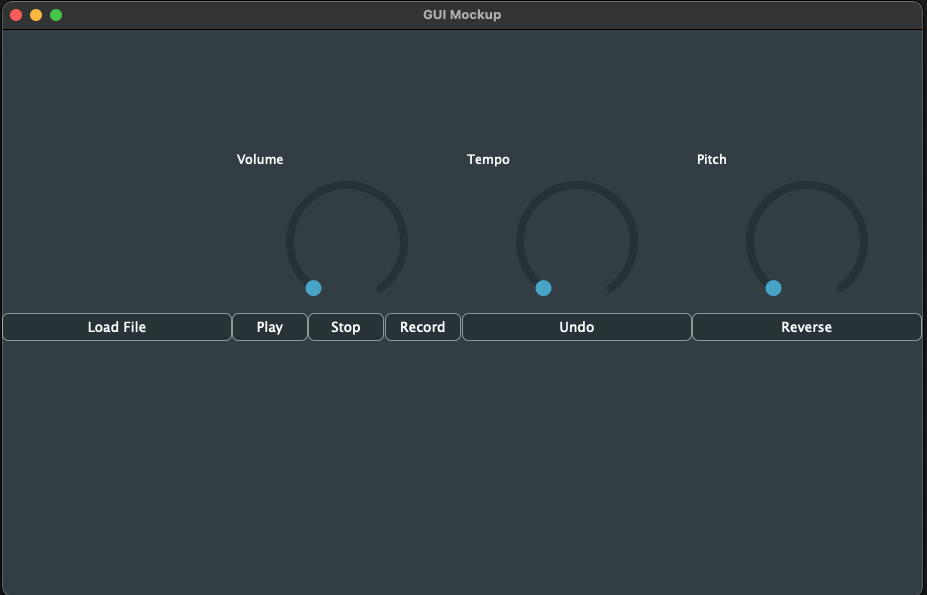Viewport: 927px width, 595px height.
Task: Close the window with the red button
Action: [x=16, y=15]
